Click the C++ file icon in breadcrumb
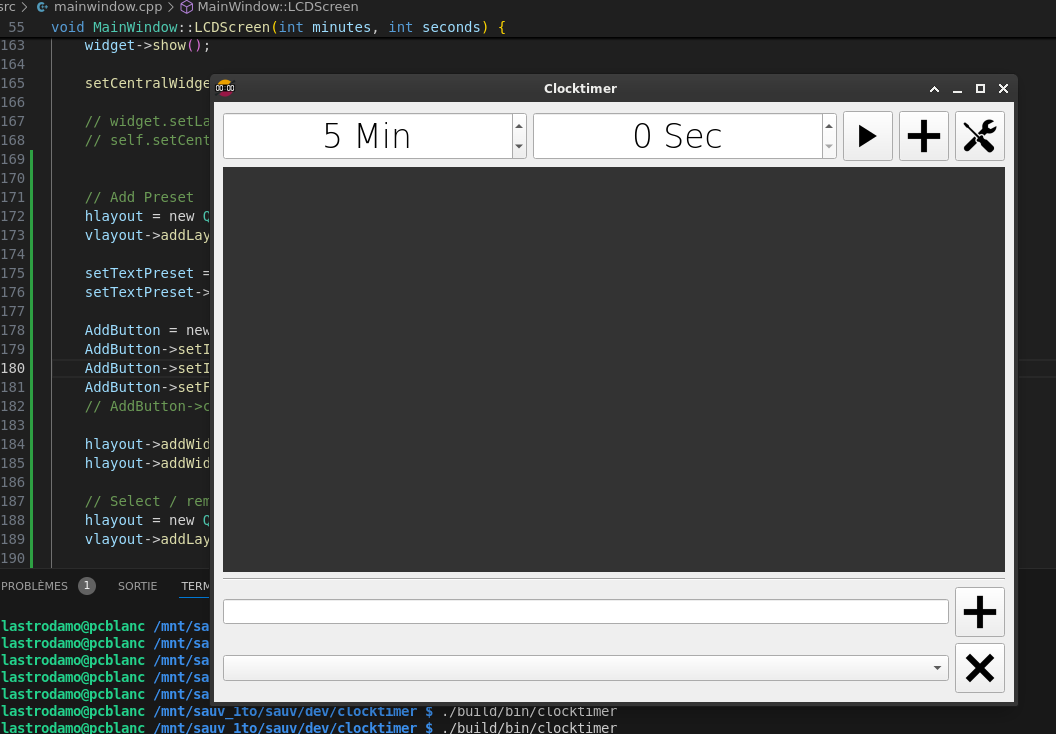This screenshot has width=1056, height=734. pos(42,7)
